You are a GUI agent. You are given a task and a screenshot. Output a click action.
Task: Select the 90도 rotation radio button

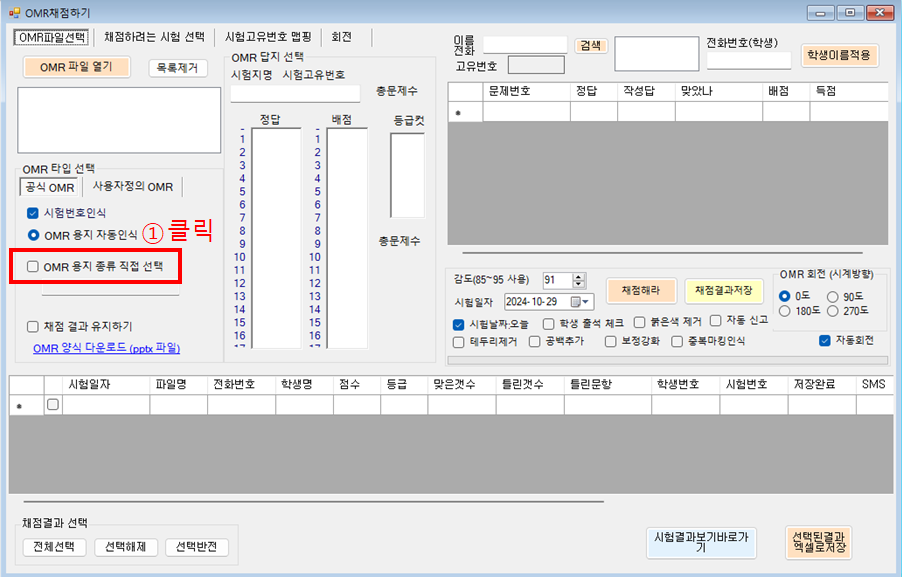[x=833, y=296]
